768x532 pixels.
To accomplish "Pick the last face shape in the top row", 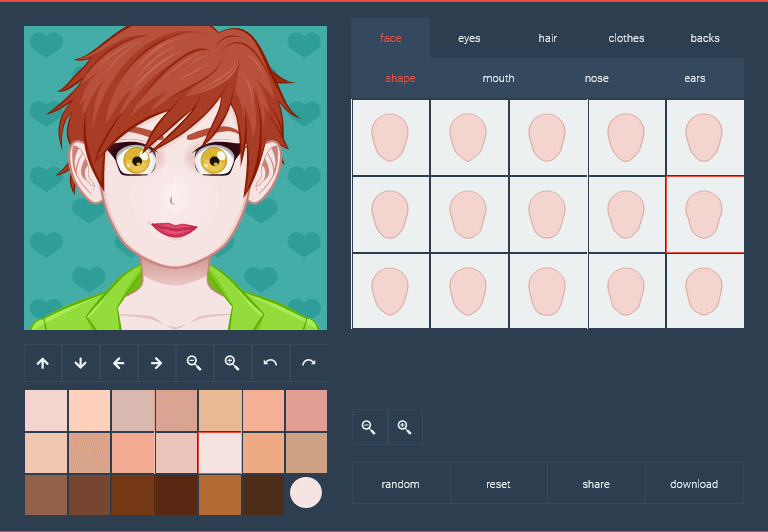I will click(x=705, y=138).
